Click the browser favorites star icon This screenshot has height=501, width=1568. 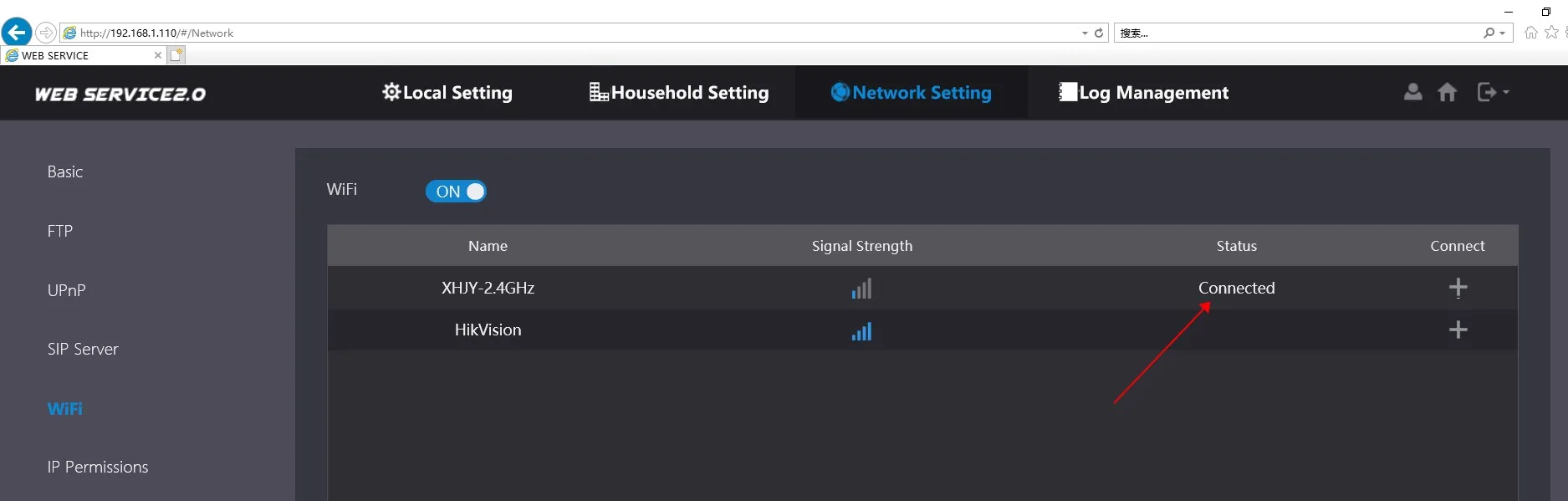click(x=1551, y=33)
